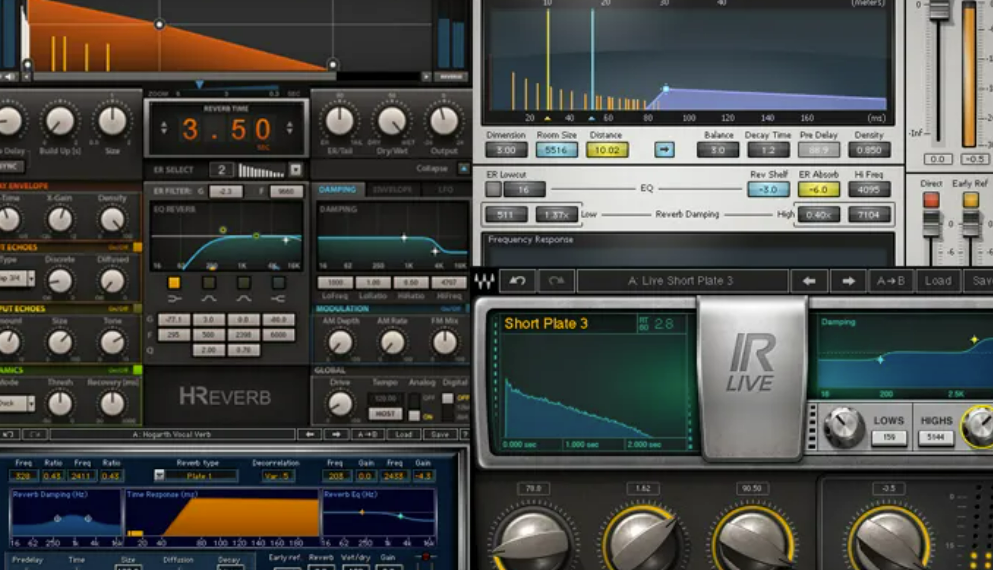Toggle the ER Lowcut enable square
Screen dimensions: 993x570
click(x=493, y=189)
